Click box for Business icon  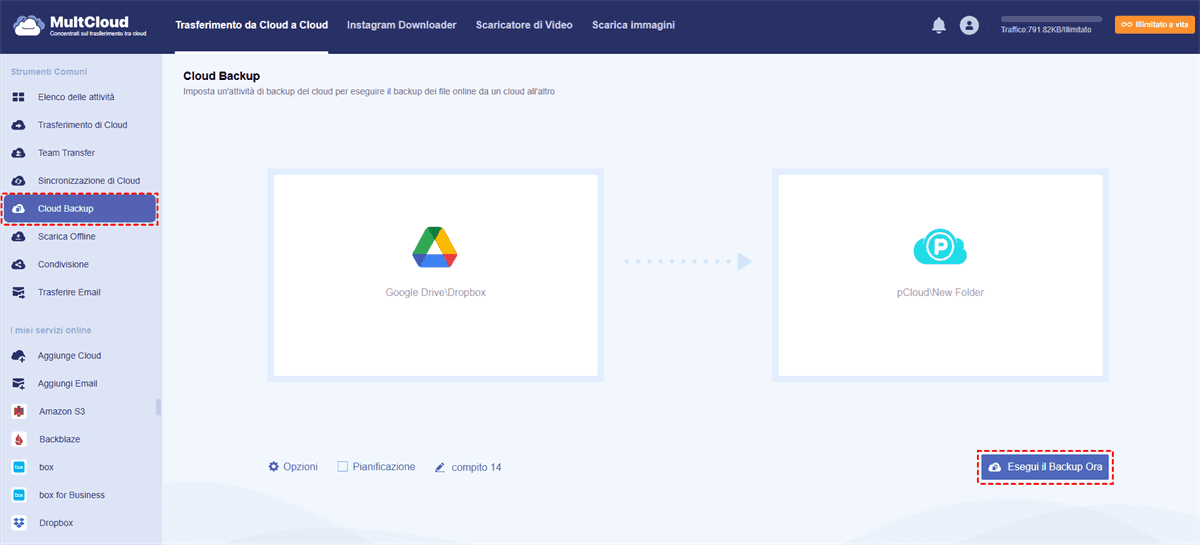tap(18, 495)
